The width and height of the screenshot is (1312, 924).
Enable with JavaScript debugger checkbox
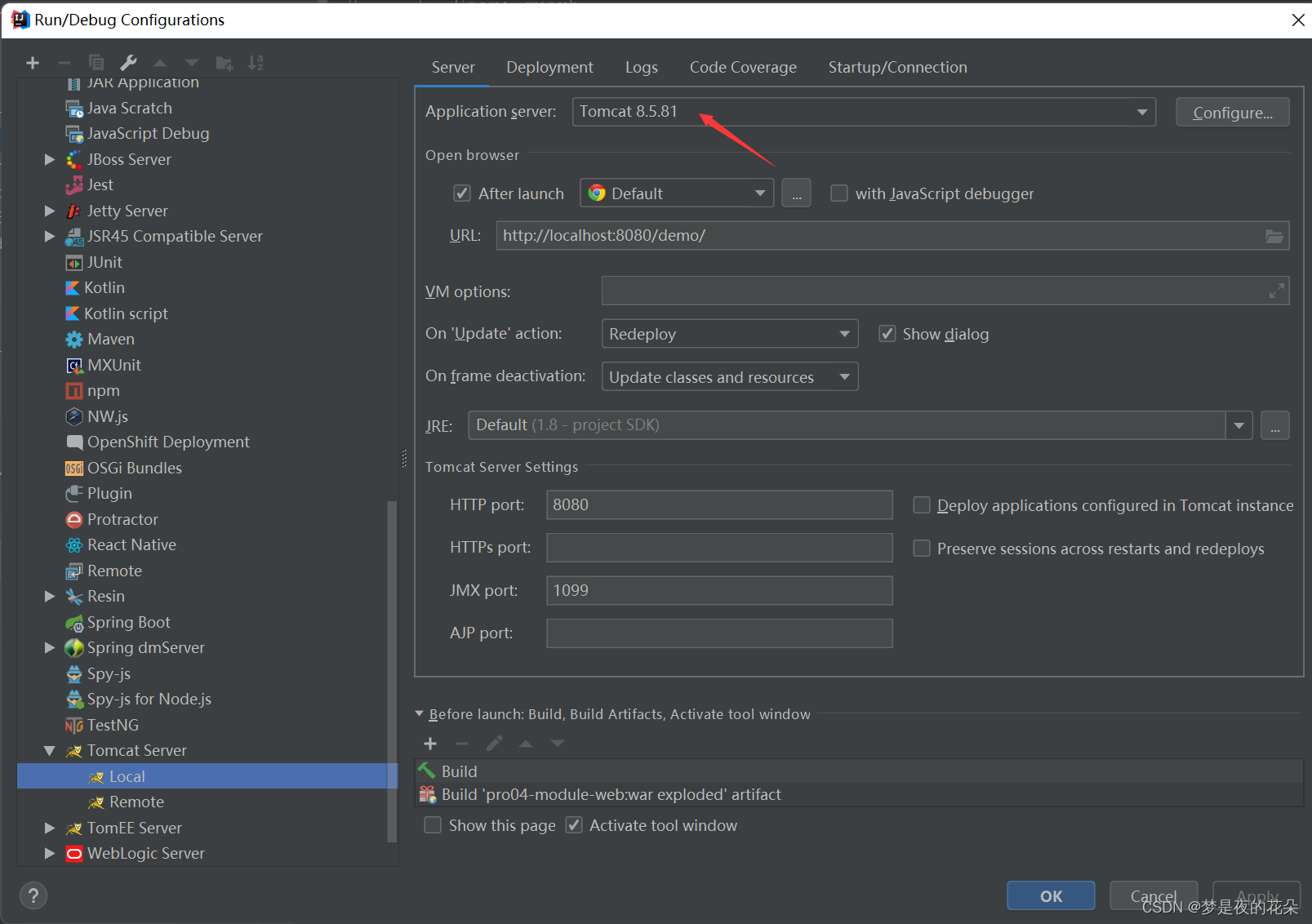click(x=838, y=193)
